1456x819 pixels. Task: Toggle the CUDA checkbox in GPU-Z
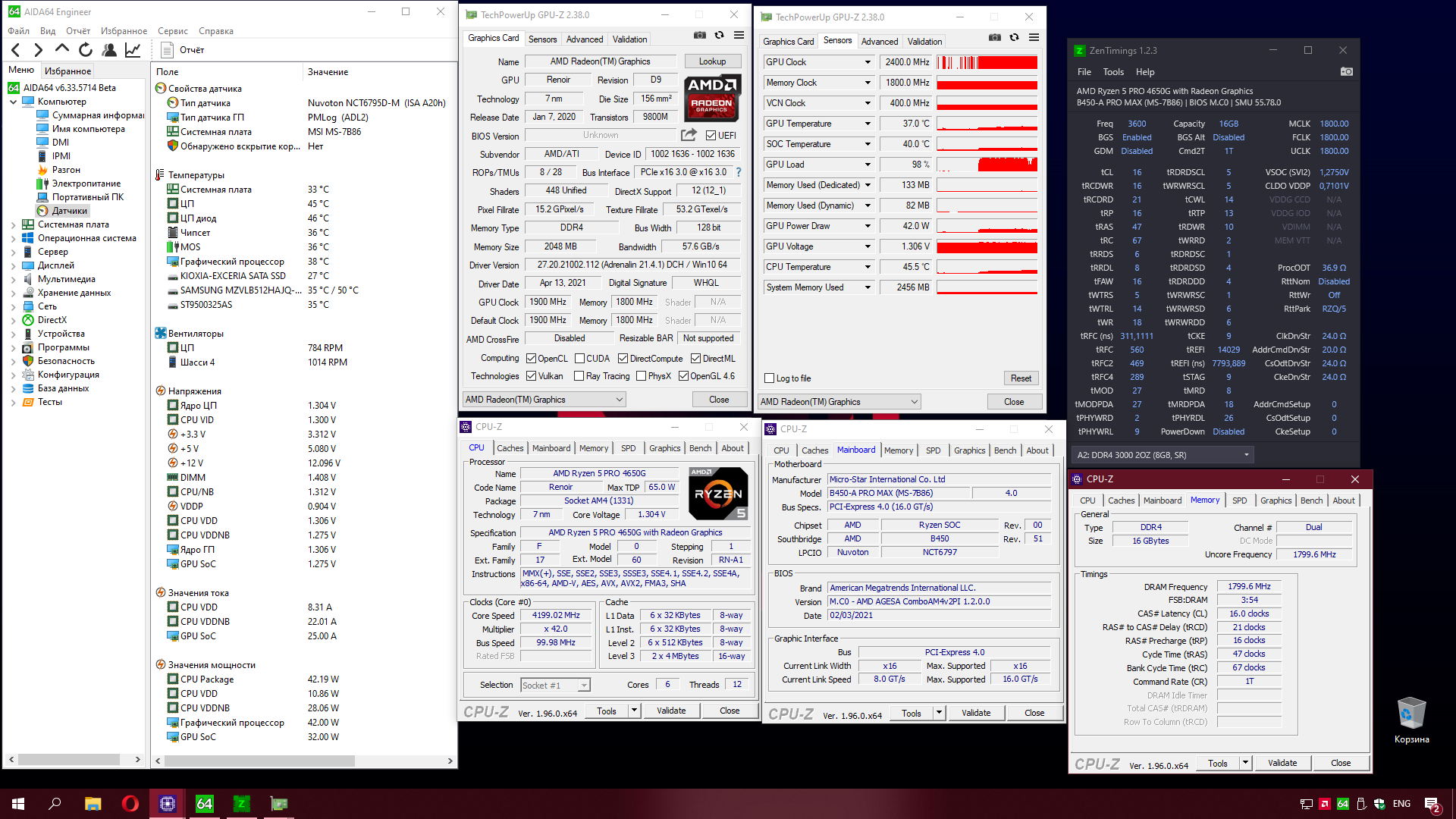click(579, 359)
